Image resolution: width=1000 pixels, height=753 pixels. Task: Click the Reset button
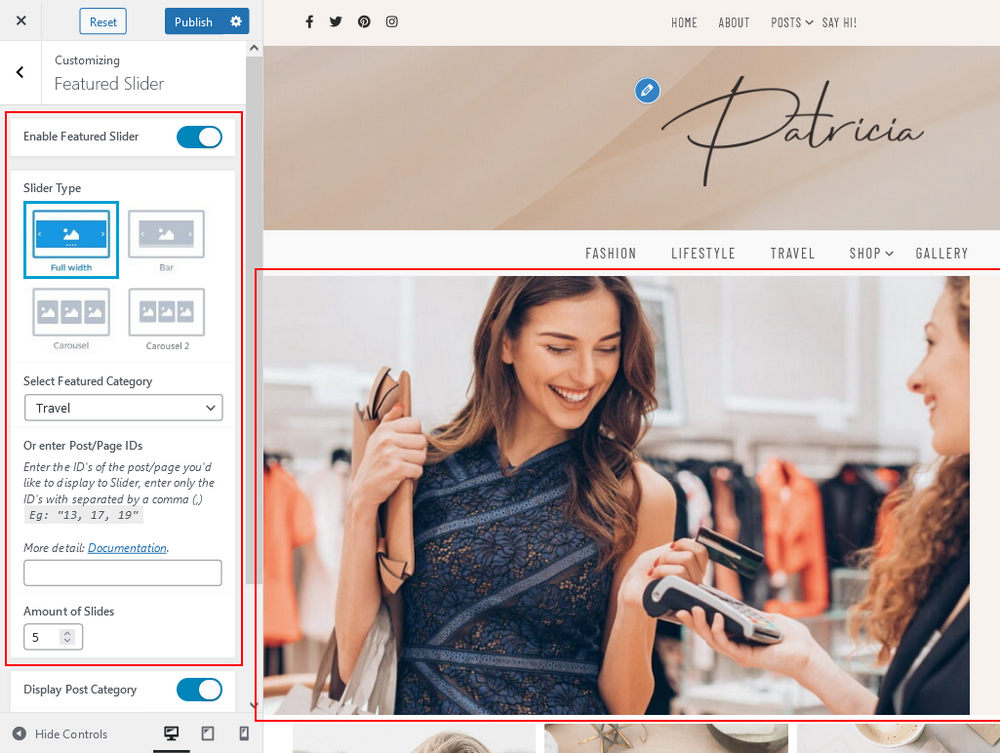103,22
